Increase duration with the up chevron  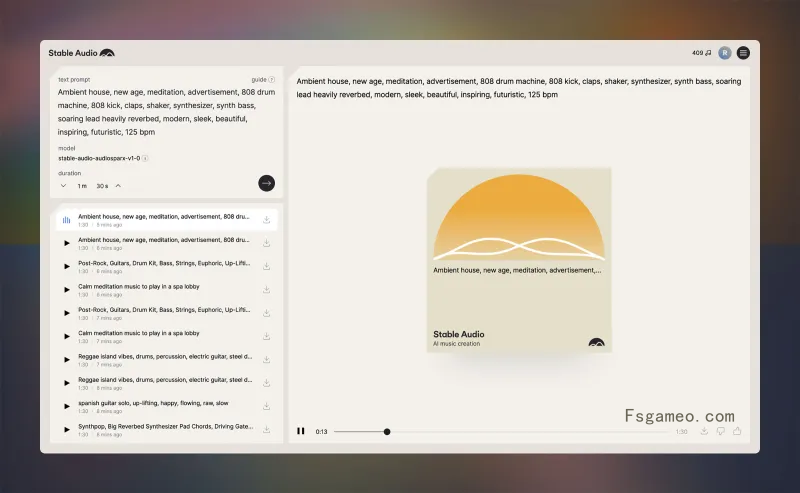(x=118, y=186)
